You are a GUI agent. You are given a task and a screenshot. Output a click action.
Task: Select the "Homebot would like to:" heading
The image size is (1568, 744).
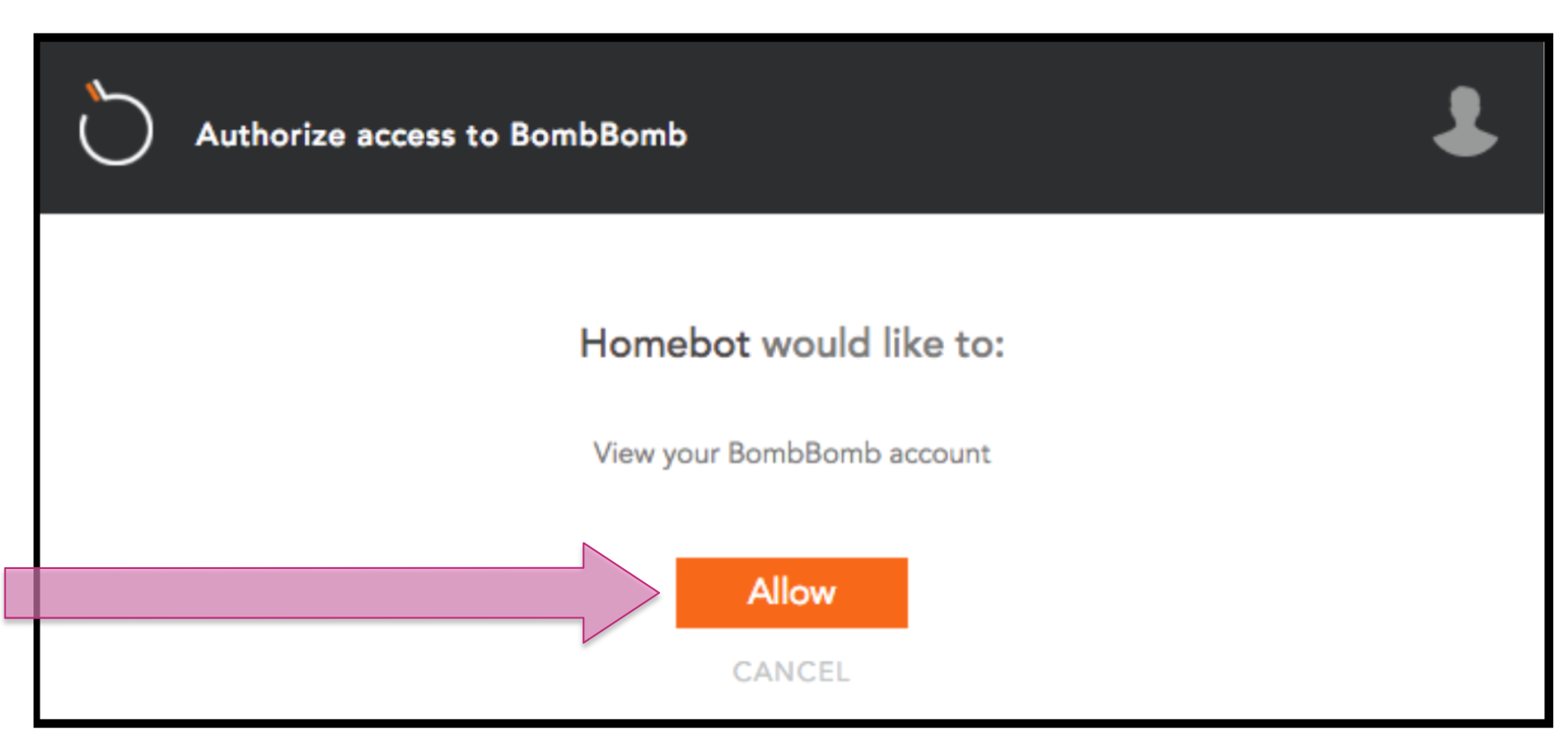coord(791,343)
